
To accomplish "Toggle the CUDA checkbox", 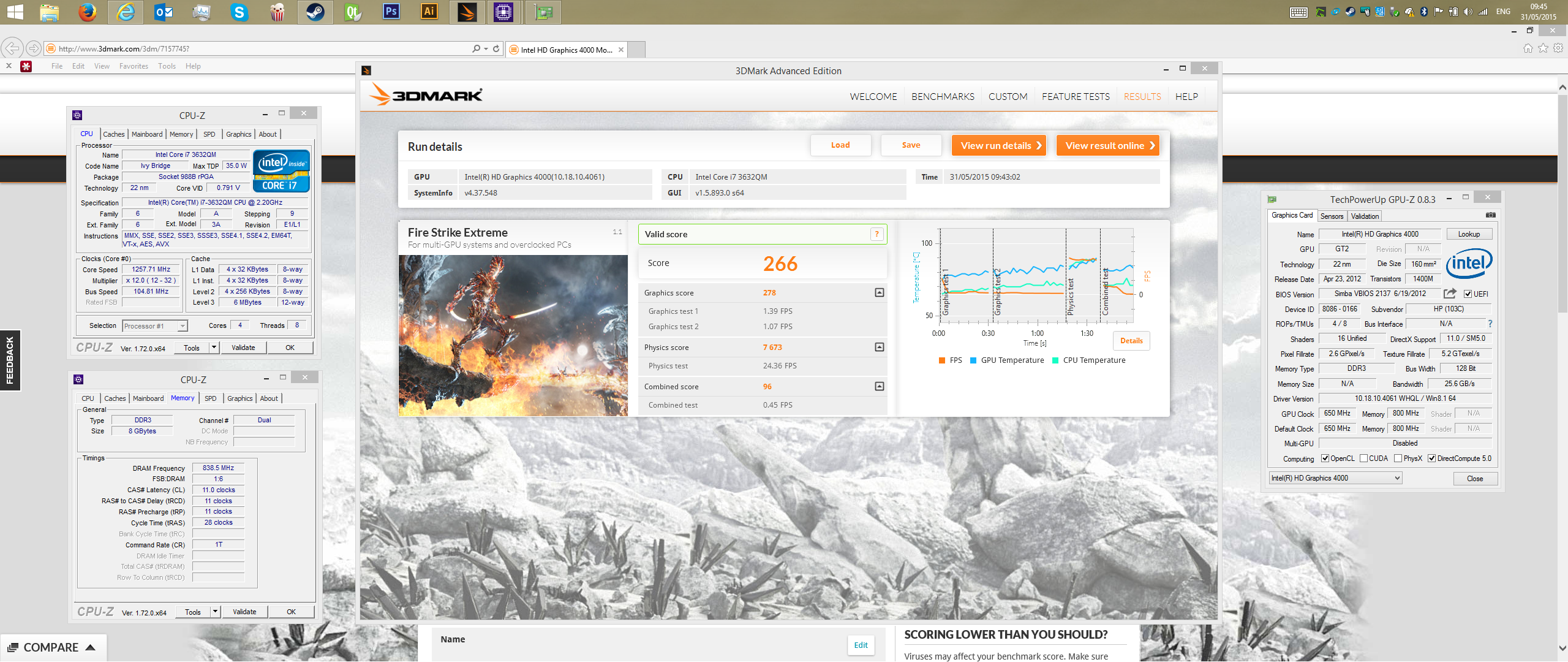I will (x=1363, y=458).
